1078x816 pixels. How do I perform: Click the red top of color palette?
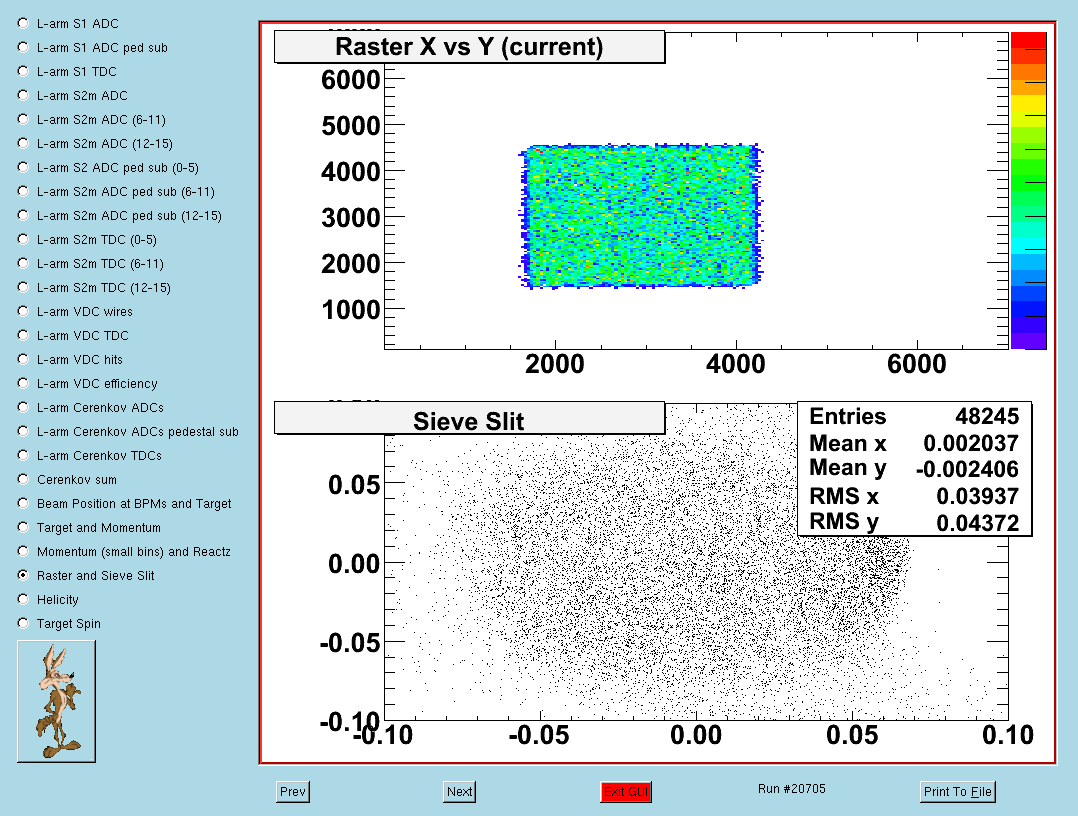[x=1028, y=41]
